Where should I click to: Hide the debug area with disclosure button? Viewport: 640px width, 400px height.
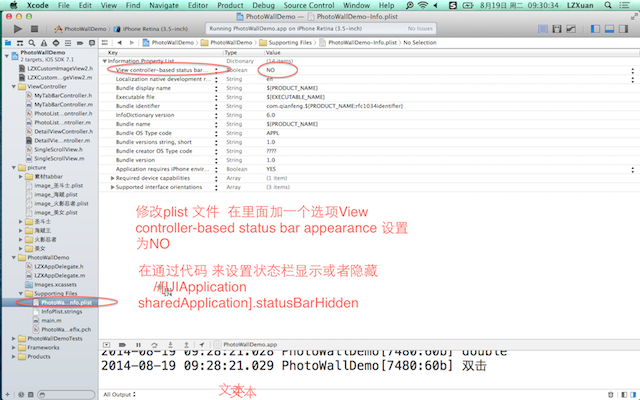point(107,345)
